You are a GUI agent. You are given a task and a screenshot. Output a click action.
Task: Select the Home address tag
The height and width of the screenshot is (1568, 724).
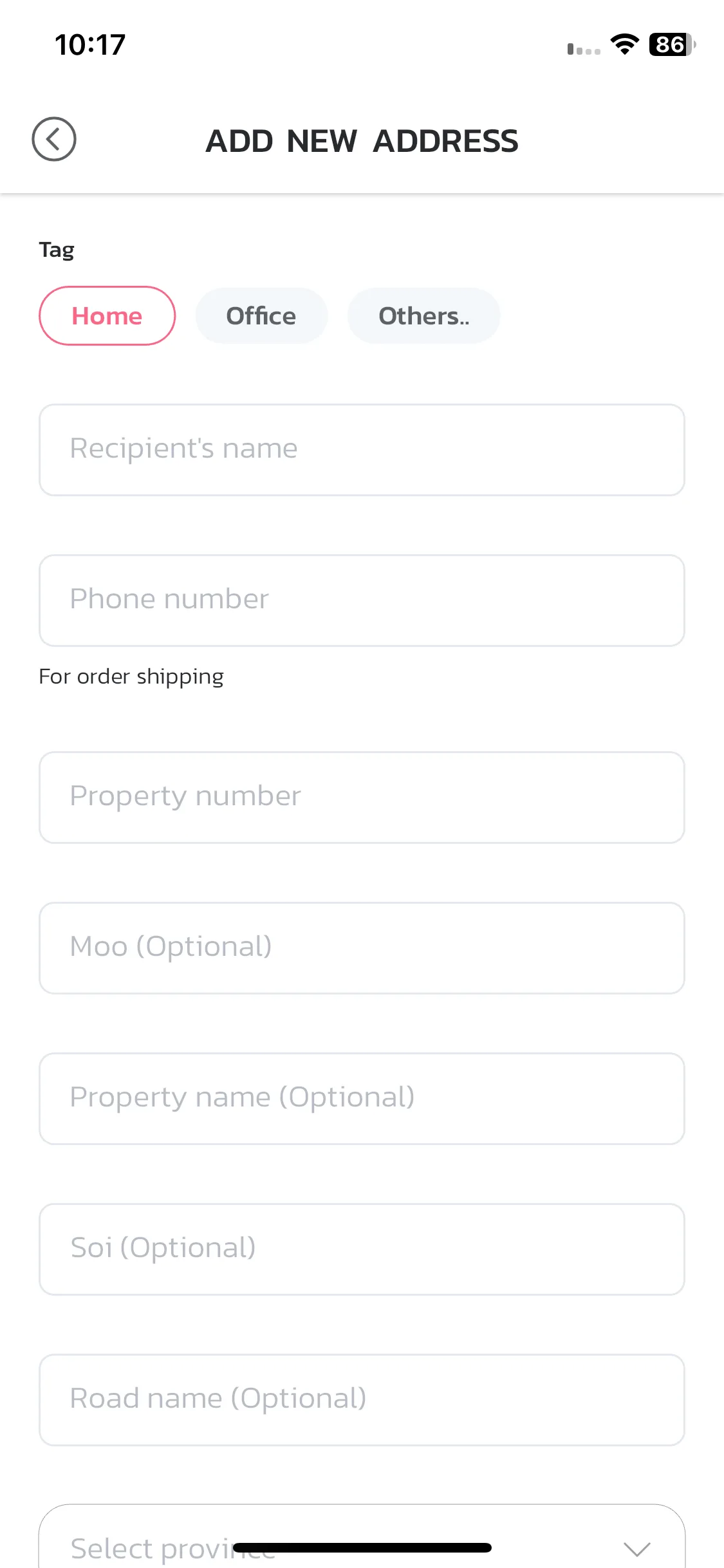pyautogui.click(x=107, y=316)
